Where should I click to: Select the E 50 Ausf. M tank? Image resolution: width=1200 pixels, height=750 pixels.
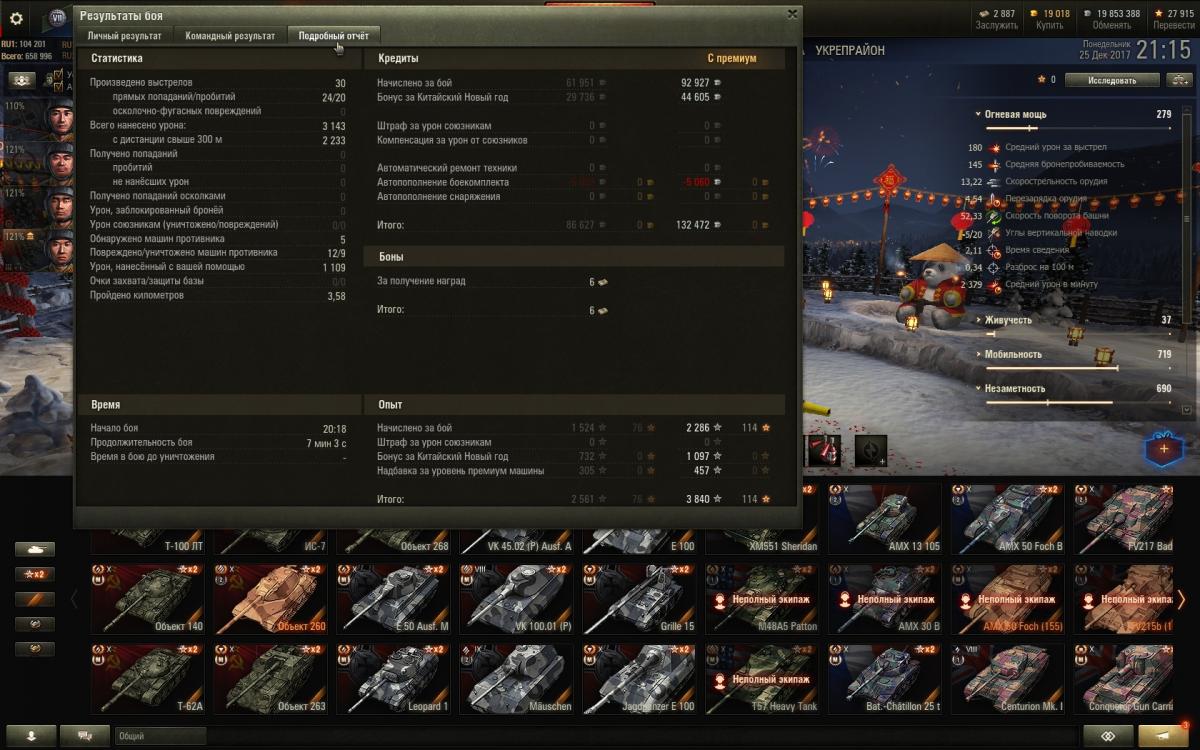tap(394, 598)
